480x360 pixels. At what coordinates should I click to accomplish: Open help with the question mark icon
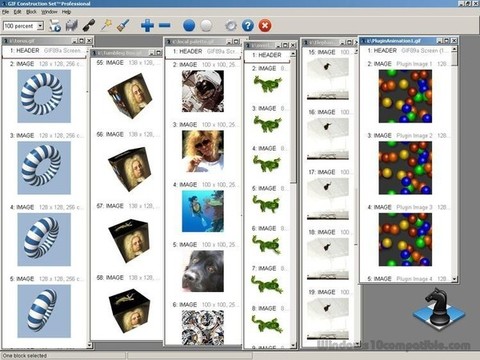[x=248, y=26]
